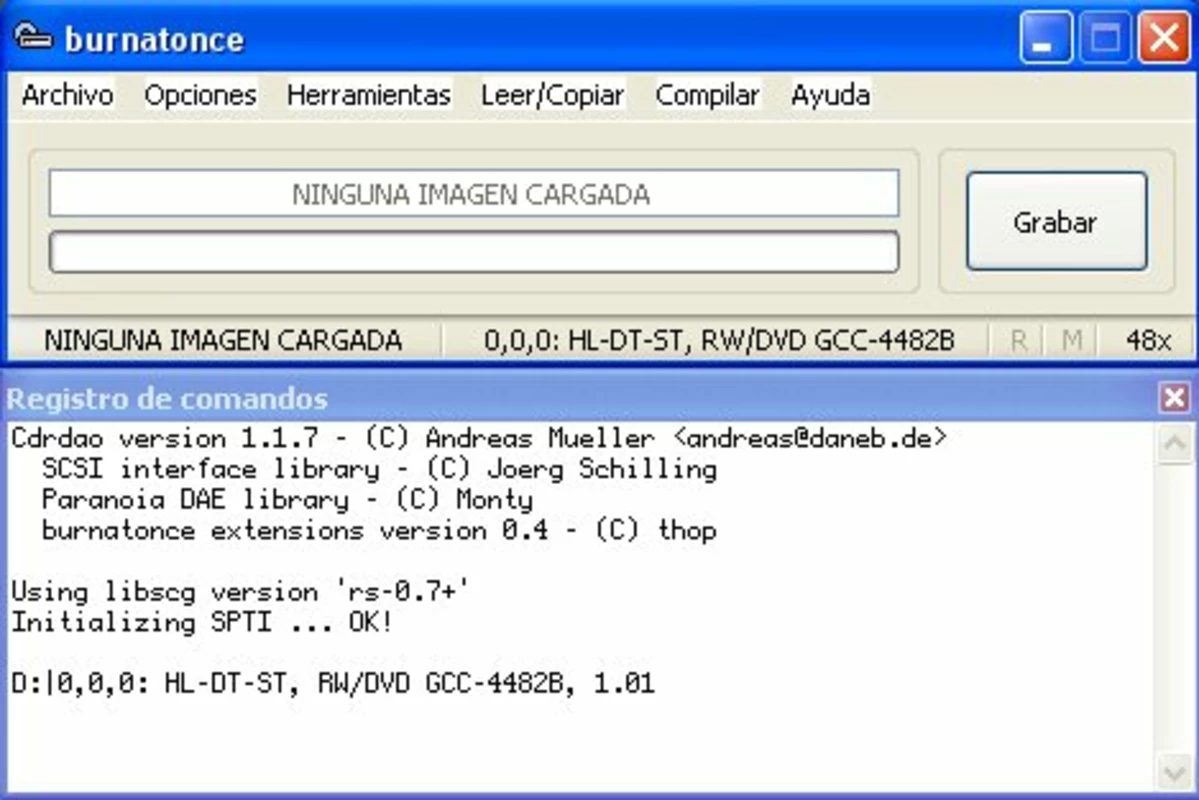The width and height of the screenshot is (1199, 800).
Task: Open the Archivo menu
Action: pyautogui.click(x=67, y=96)
